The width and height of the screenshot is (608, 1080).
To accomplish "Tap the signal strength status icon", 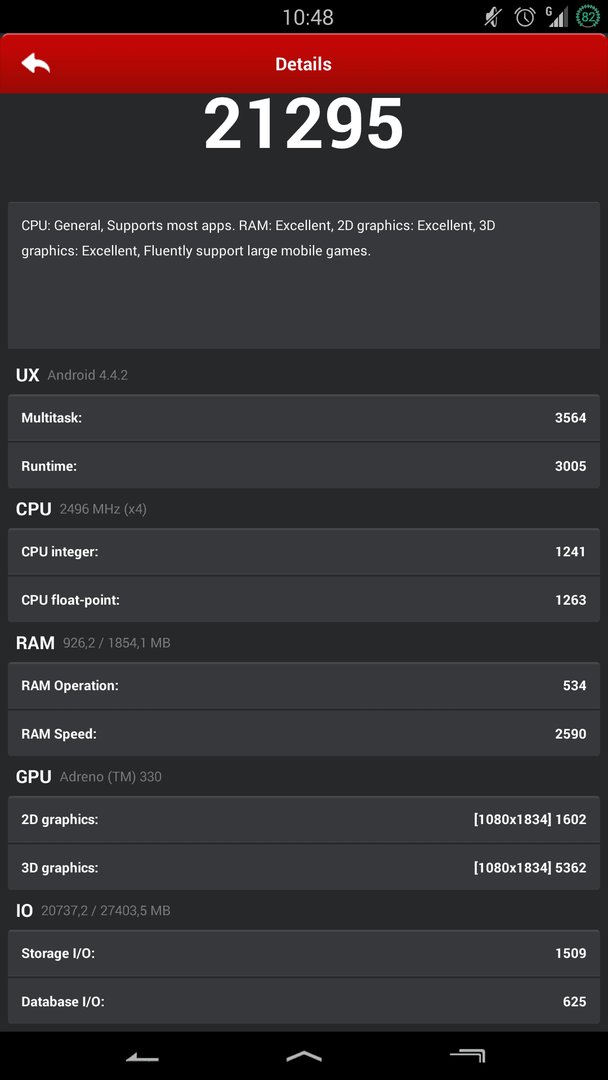I will coord(556,17).
